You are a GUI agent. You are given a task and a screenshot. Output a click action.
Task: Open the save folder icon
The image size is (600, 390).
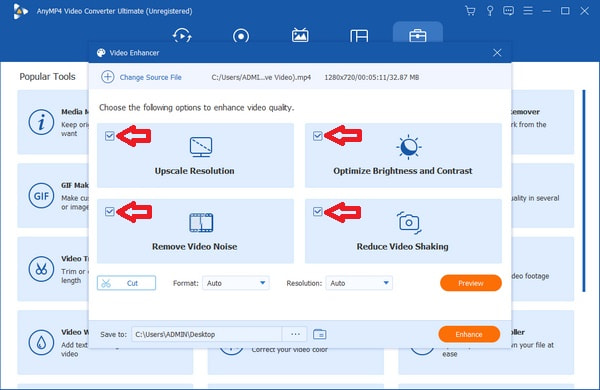(x=320, y=335)
